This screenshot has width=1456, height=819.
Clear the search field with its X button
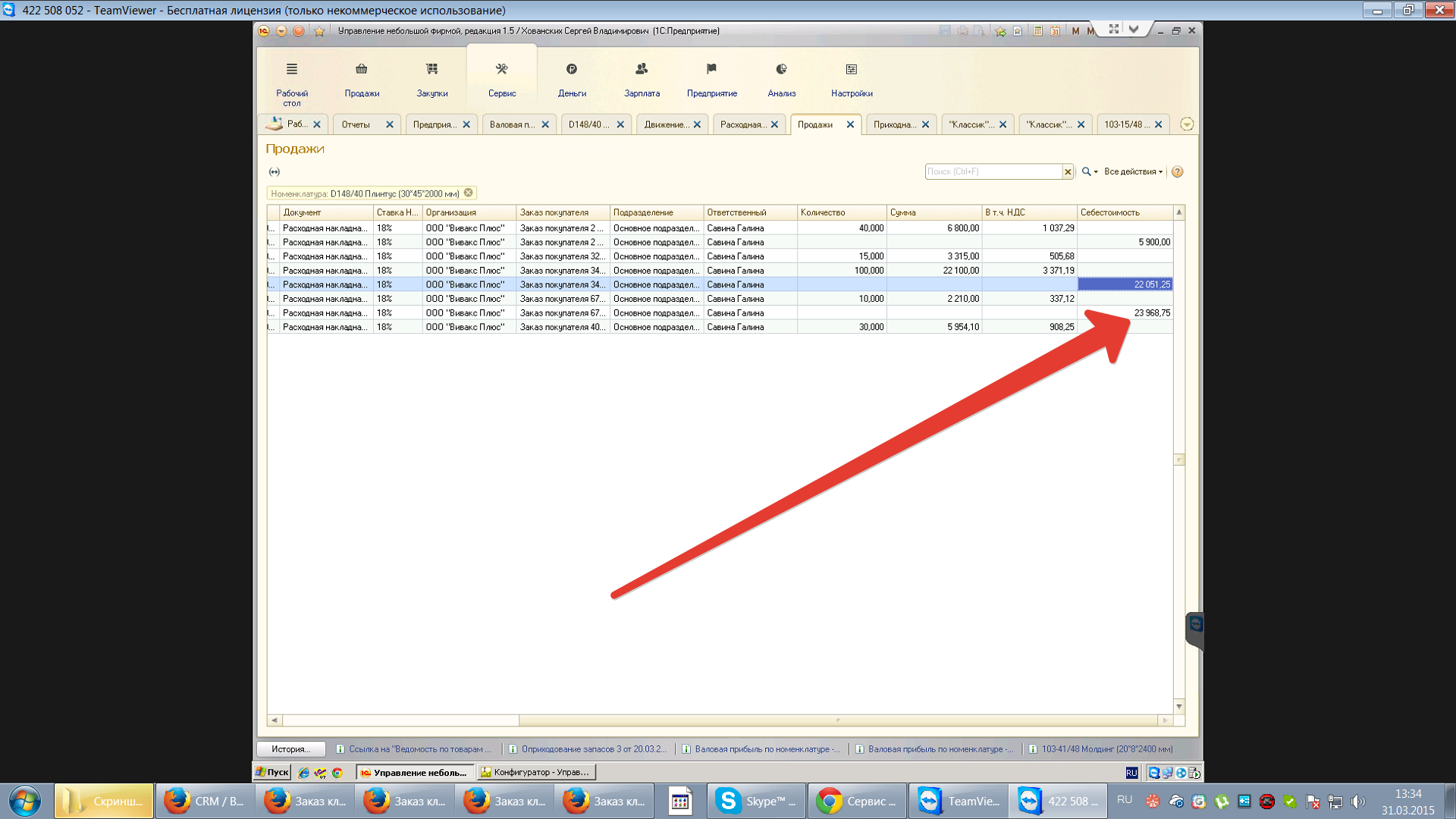tap(1068, 172)
